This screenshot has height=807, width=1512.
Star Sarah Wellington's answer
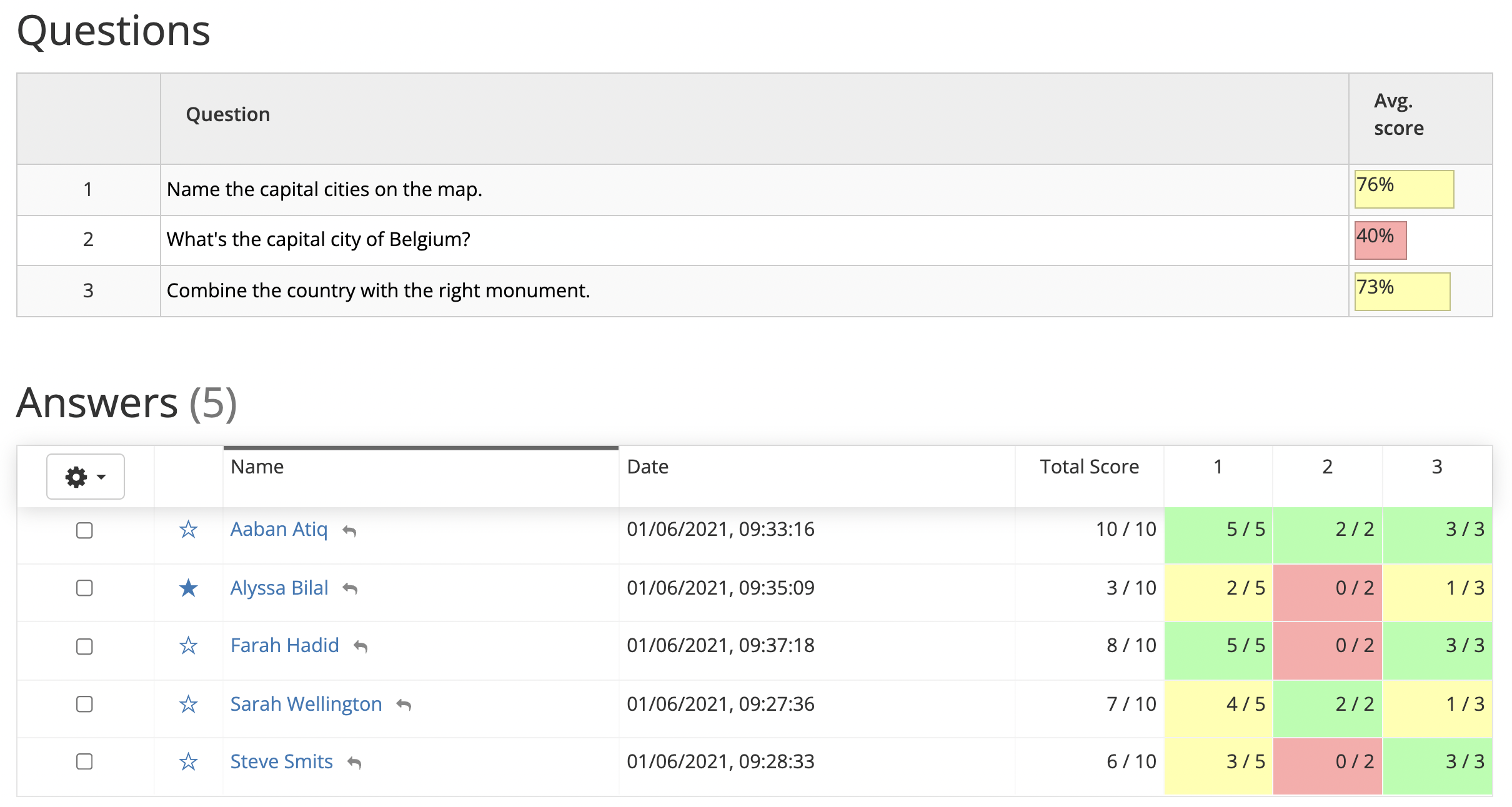click(x=188, y=704)
